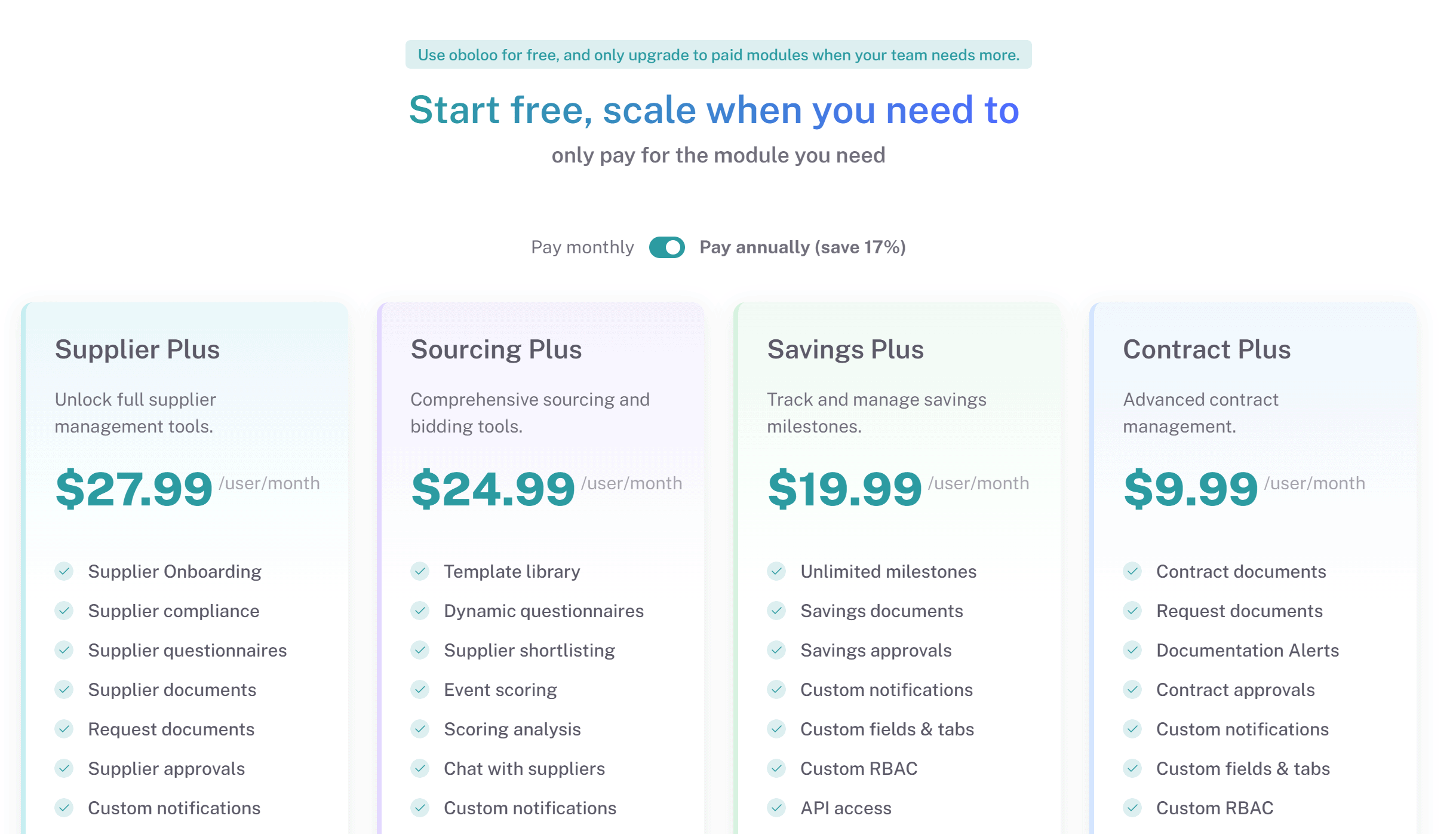Click checkmark icon beside Template library
Viewport: 1456px width, 834px height.
[x=420, y=571]
